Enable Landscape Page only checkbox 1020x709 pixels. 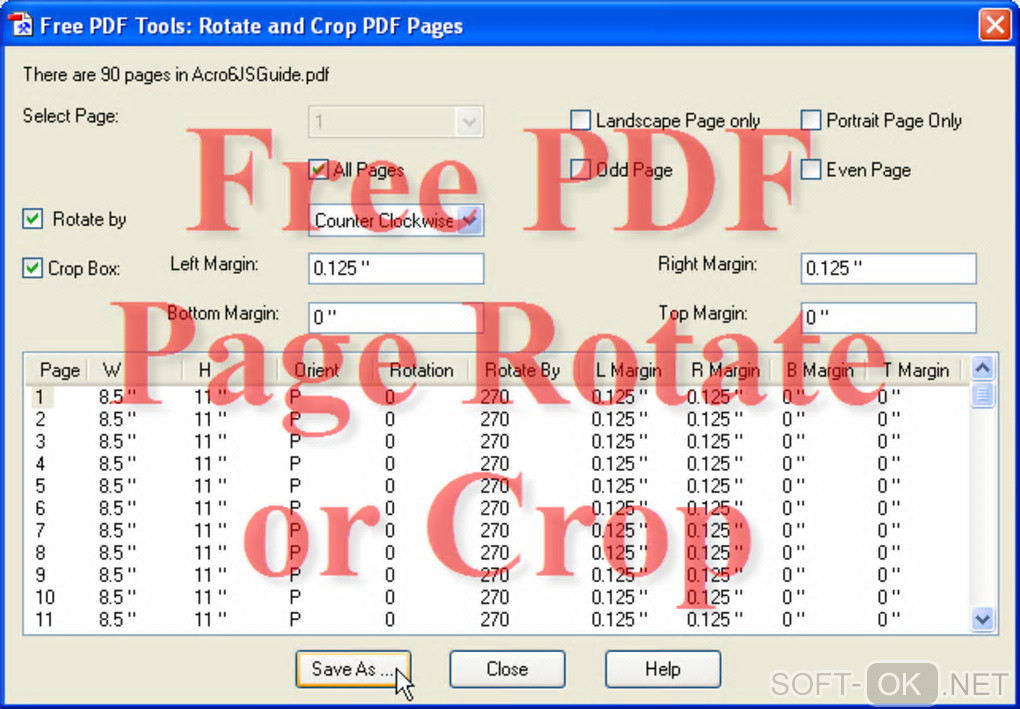coord(580,120)
